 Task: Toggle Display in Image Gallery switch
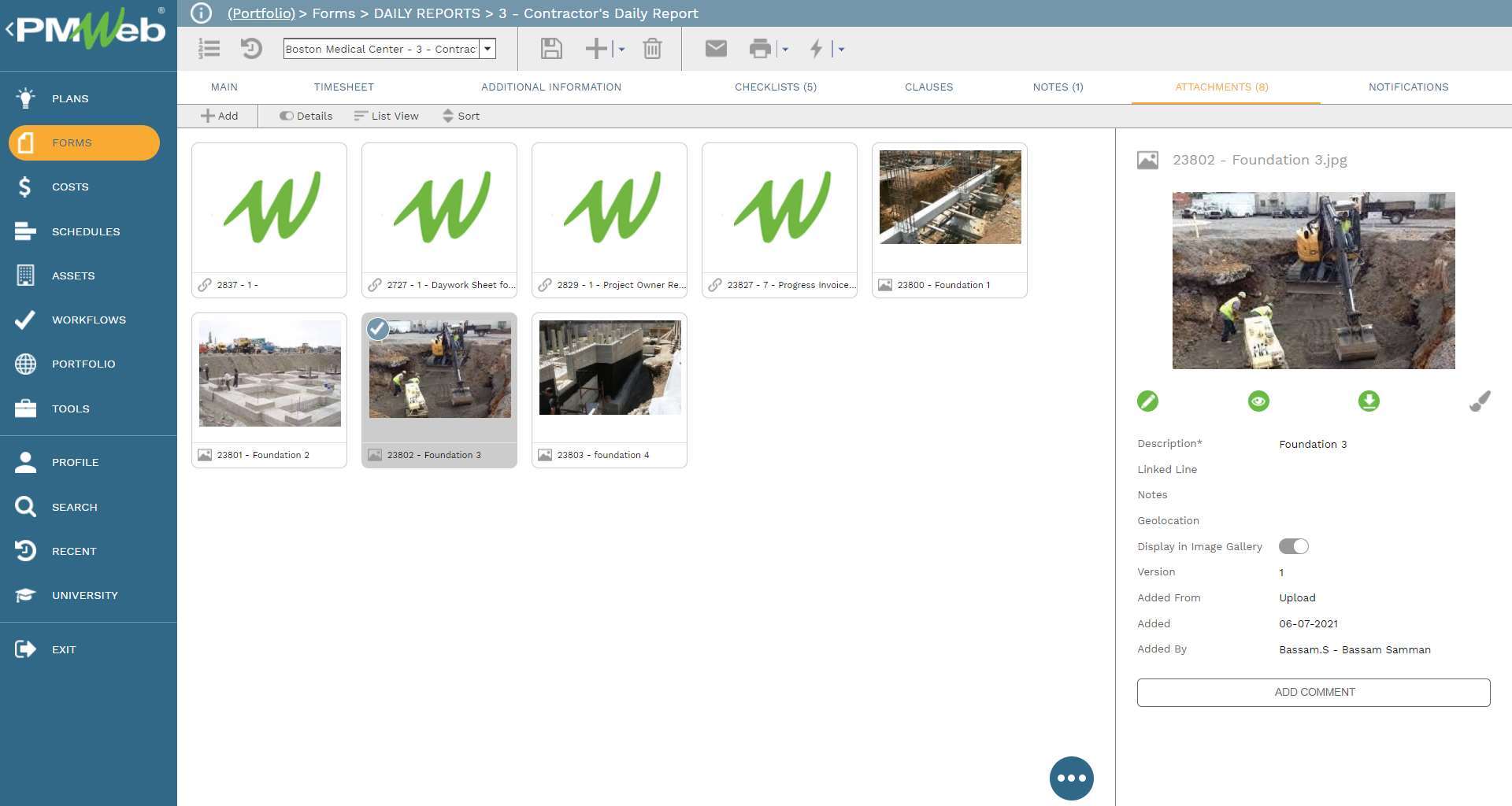coord(1293,546)
